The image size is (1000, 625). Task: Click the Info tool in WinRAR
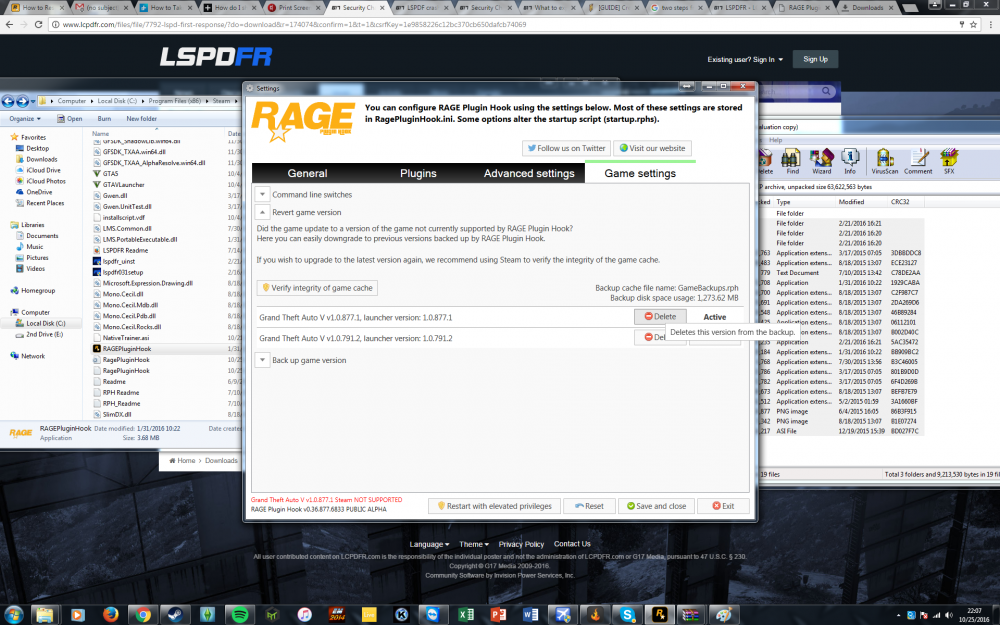849,161
